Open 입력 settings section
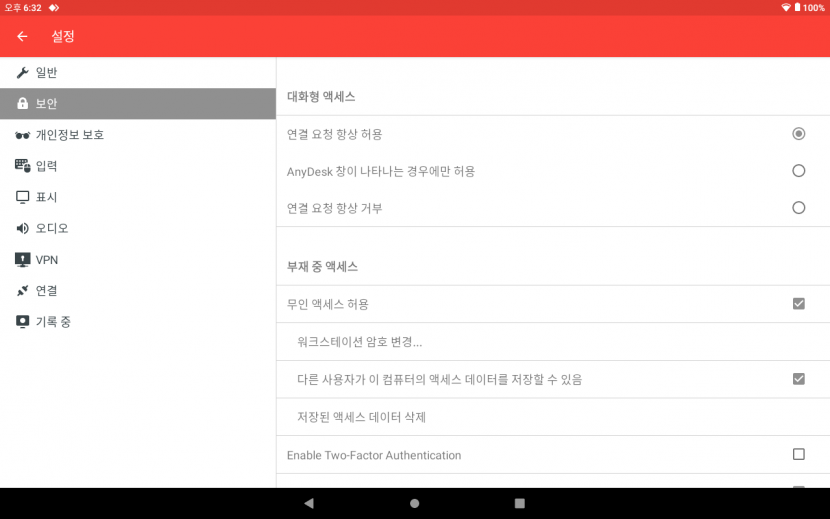The image size is (830, 519). point(138,166)
